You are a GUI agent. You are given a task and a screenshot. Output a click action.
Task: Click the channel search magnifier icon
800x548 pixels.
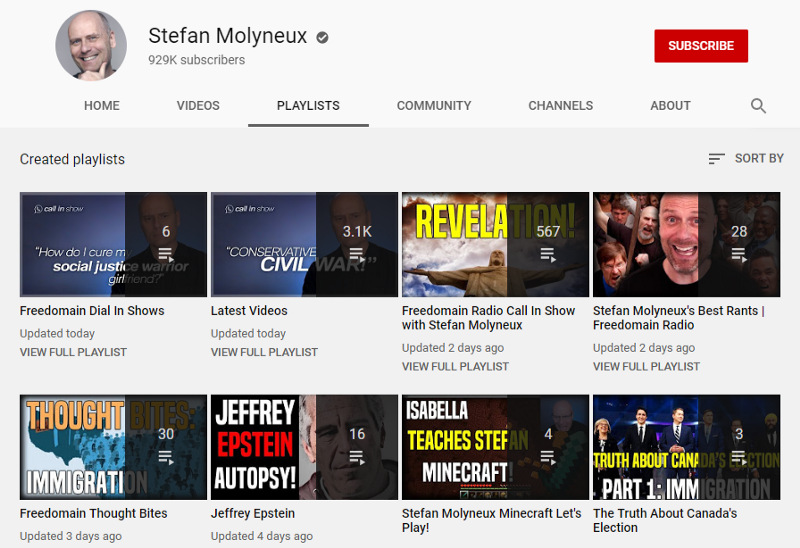pyautogui.click(x=758, y=106)
